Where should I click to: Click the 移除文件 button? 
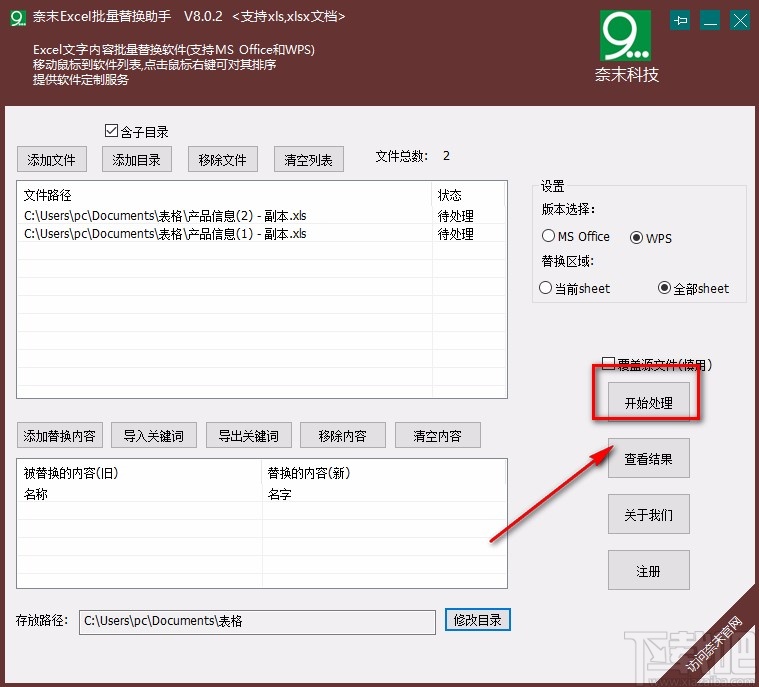tap(223, 159)
